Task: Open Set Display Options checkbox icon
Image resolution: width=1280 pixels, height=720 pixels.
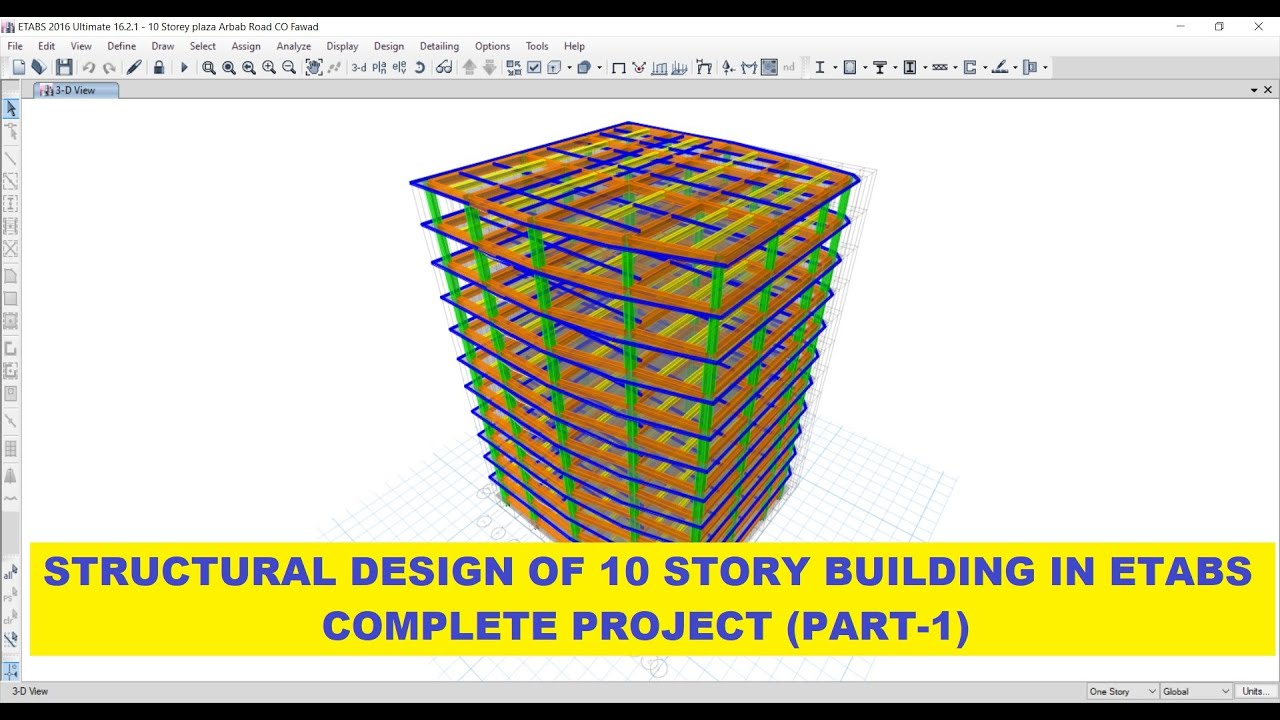Action: pos(534,67)
